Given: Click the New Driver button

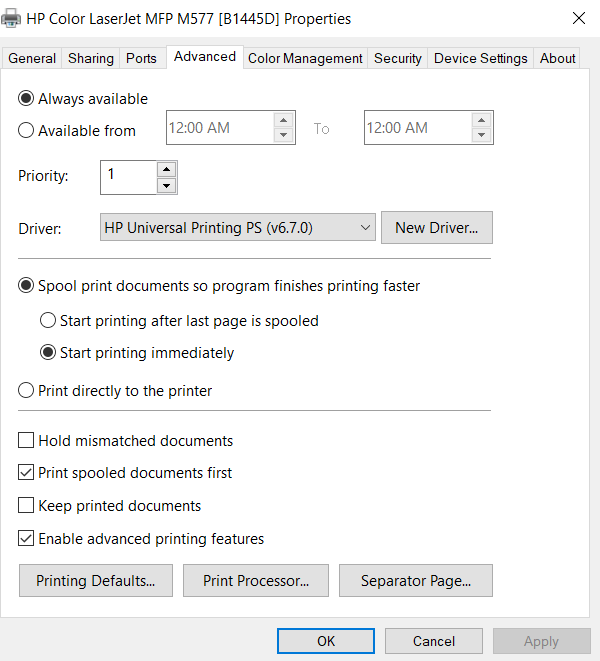Looking at the screenshot, I should click(437, 228).
